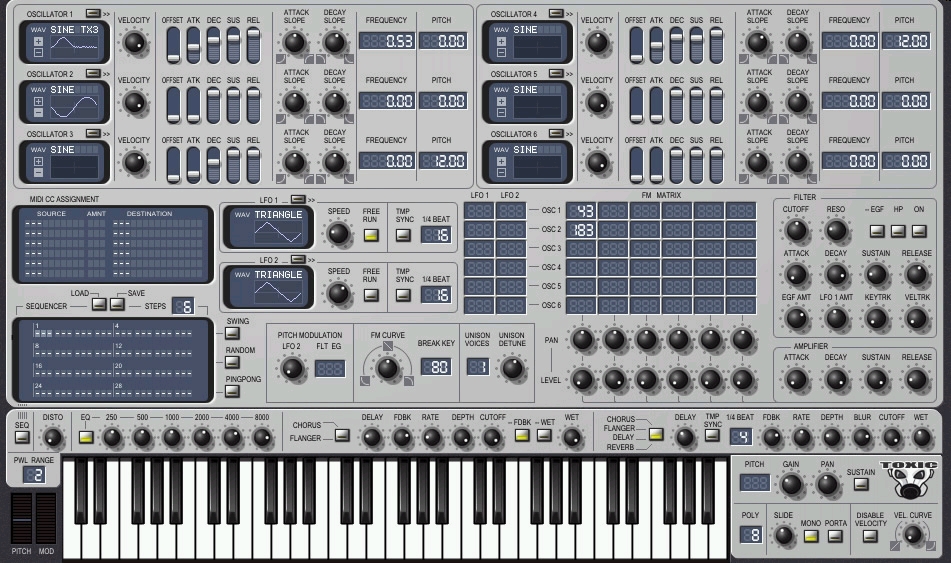Enable the MONO mode button
The width and height of the screenshot is (951, 563).
coord(811,536)
